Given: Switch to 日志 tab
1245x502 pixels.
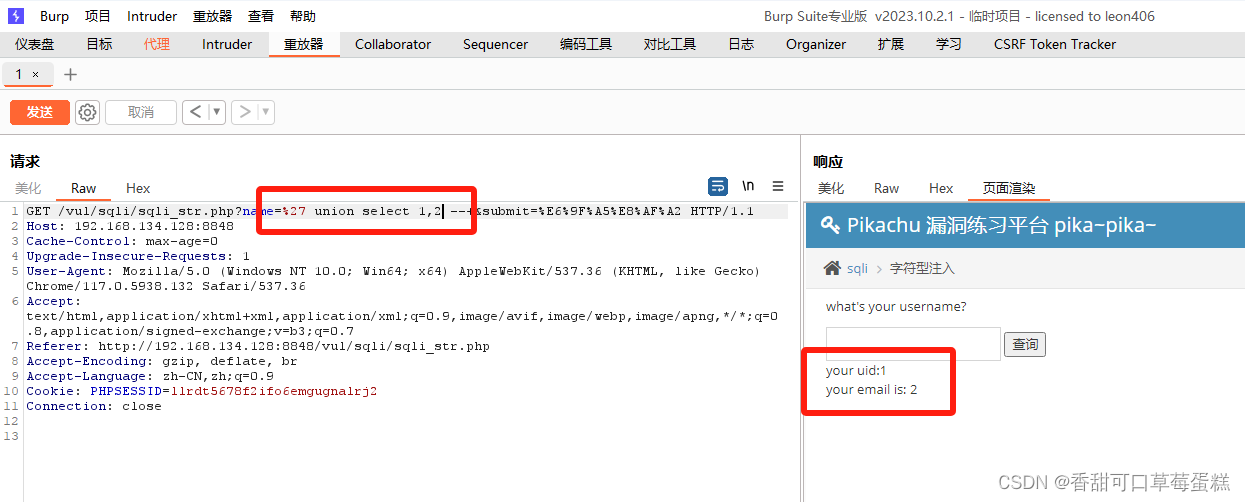Looking at the screenshot, I should [741, 44].
